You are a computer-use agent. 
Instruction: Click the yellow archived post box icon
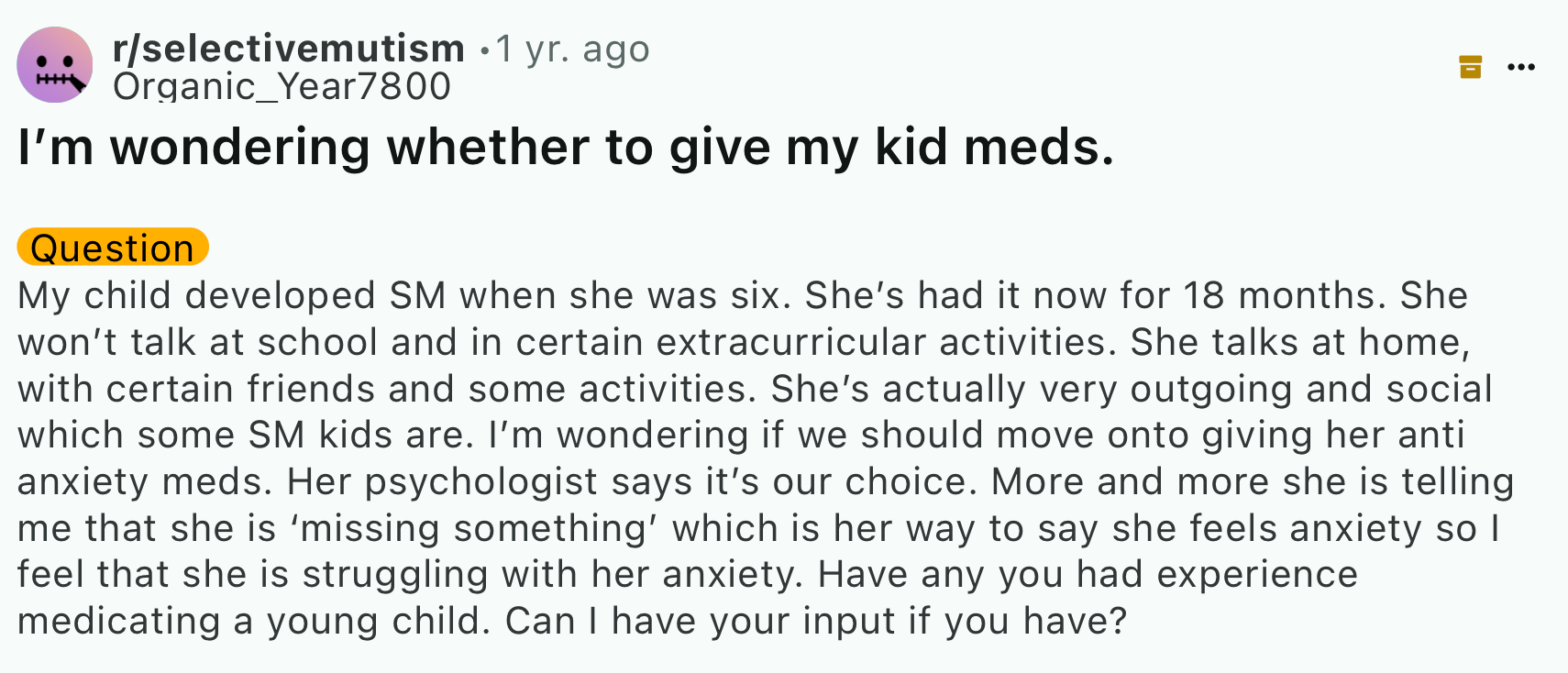coord(1471,67)
